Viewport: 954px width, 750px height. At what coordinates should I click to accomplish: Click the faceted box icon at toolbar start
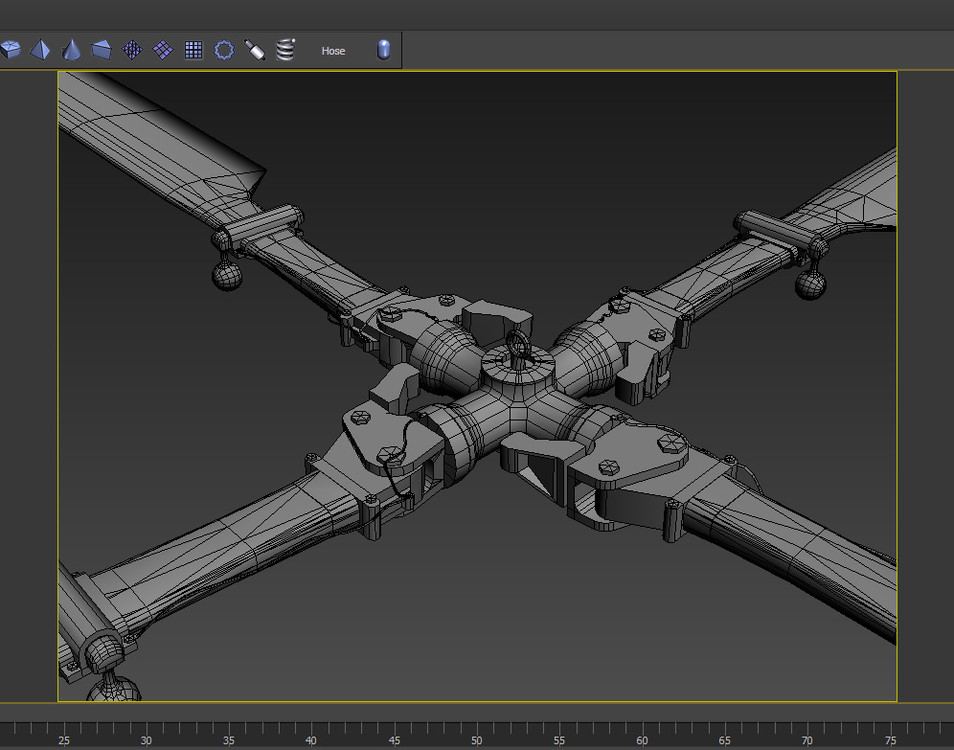(11, 50)
